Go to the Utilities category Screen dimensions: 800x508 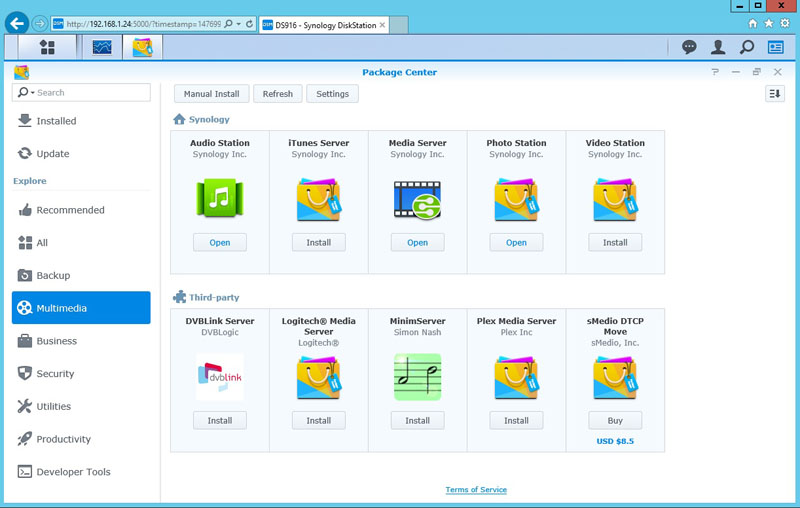click(x=54, y=406)
